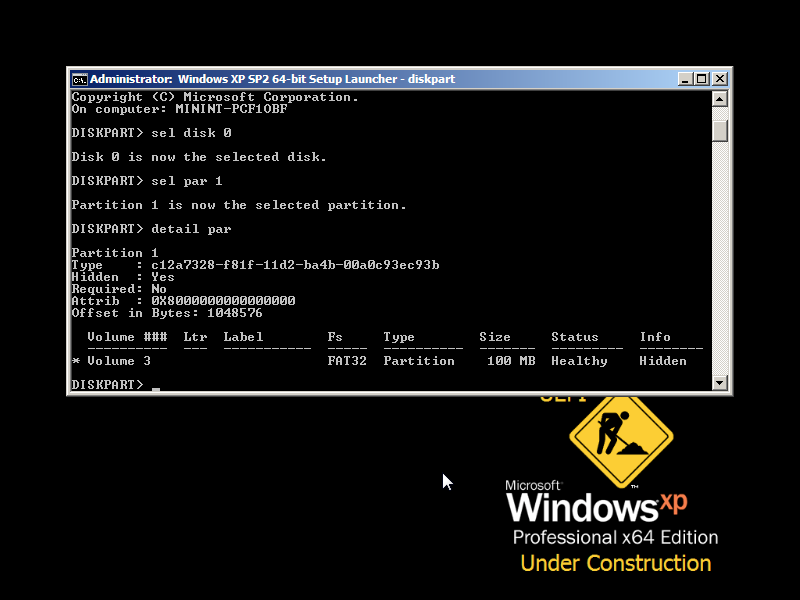The height and width of the screenshot is (600, 800).
Task: Click the offset value 1048576
Action: [x=235, y=313]
